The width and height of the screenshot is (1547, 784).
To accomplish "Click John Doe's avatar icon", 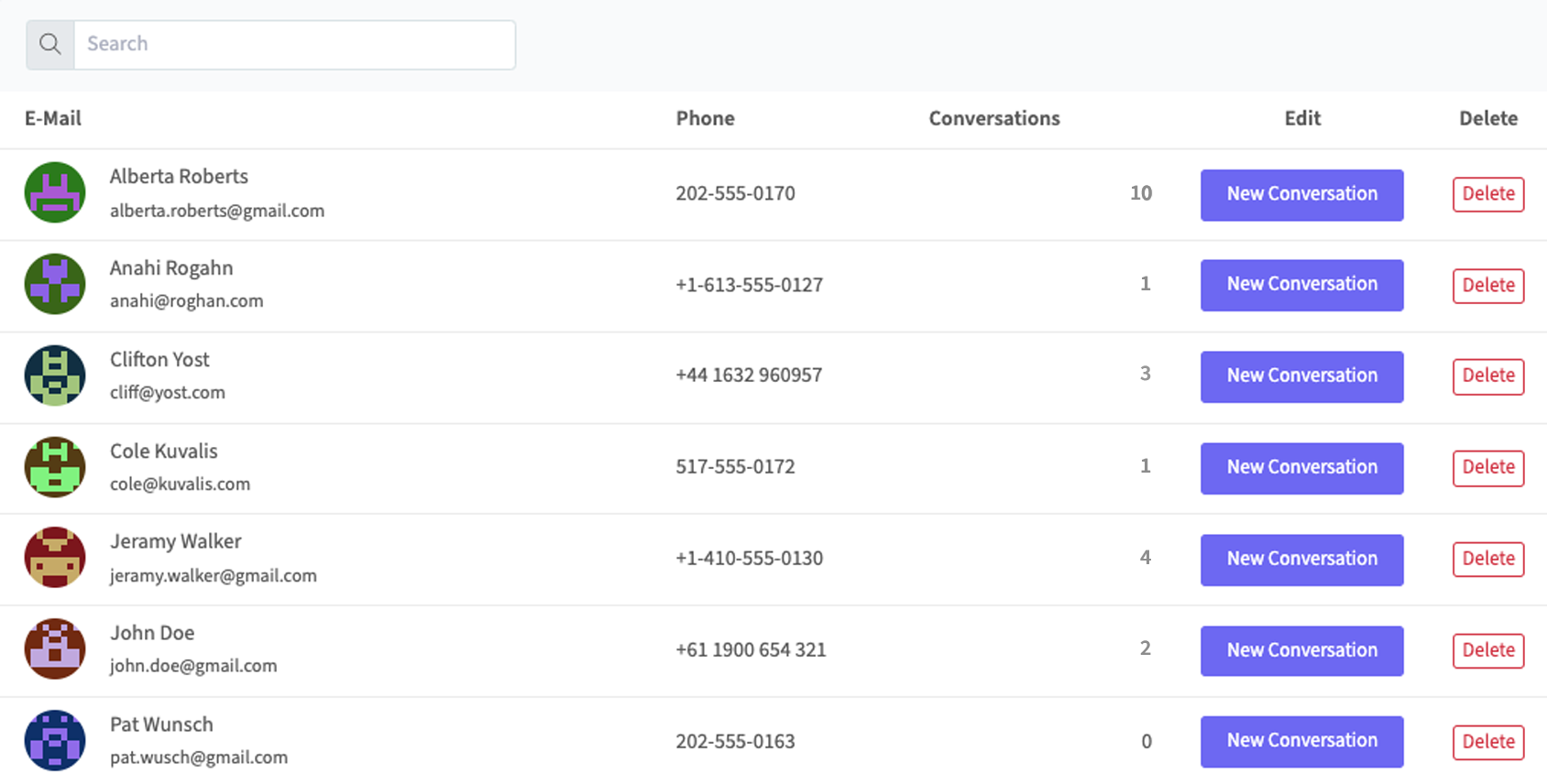I will 55,649.
